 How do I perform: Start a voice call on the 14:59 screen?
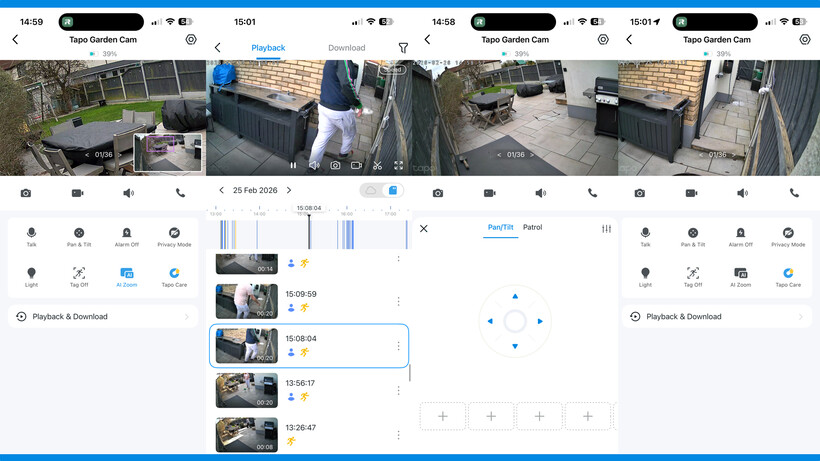tap(180, 193)
